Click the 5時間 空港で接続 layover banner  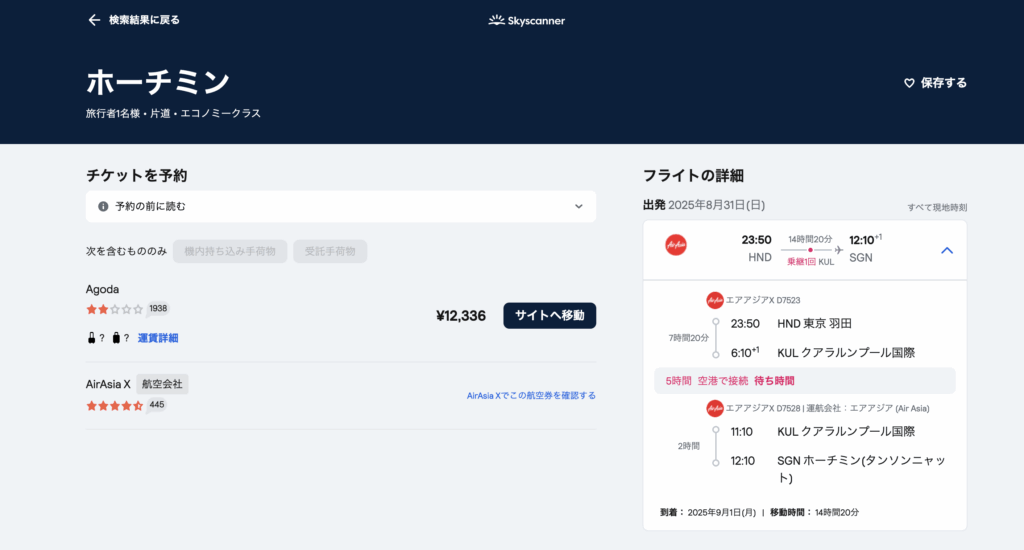tap(805, 381)
